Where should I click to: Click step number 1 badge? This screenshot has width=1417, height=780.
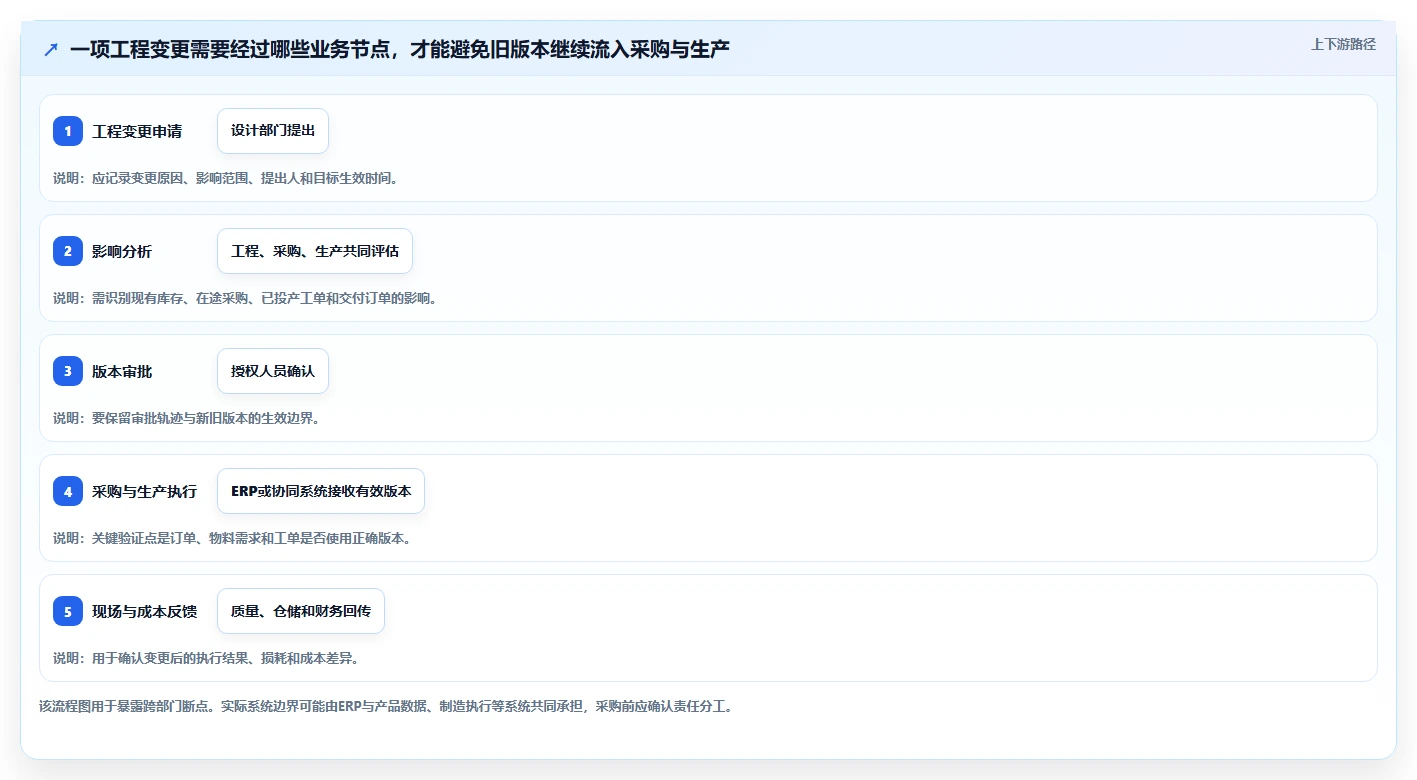[68, 131]
